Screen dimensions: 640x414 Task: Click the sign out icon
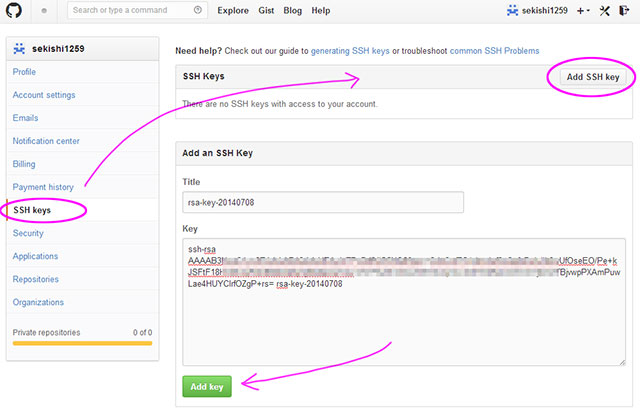[x=624, y=10]
